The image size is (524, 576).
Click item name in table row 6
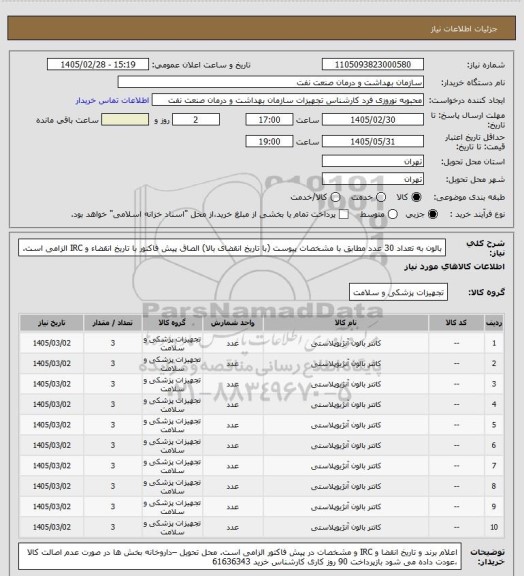tap(346, 446)
